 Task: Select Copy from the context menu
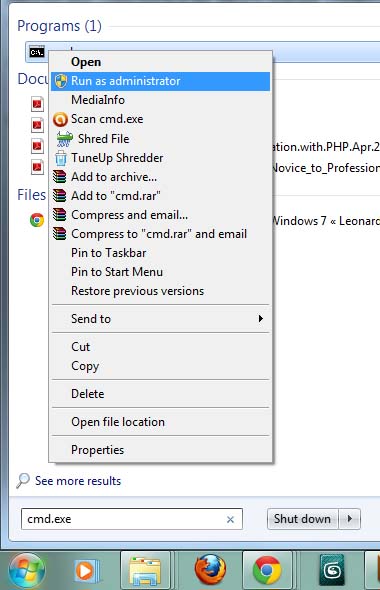coord(161,366)
